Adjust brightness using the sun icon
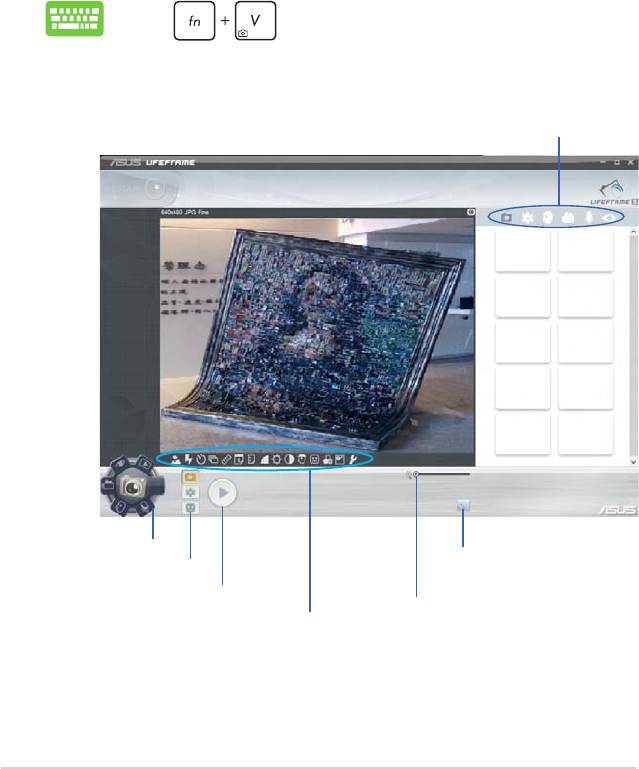This screenshot has width=639, height=769. (277, 460)
